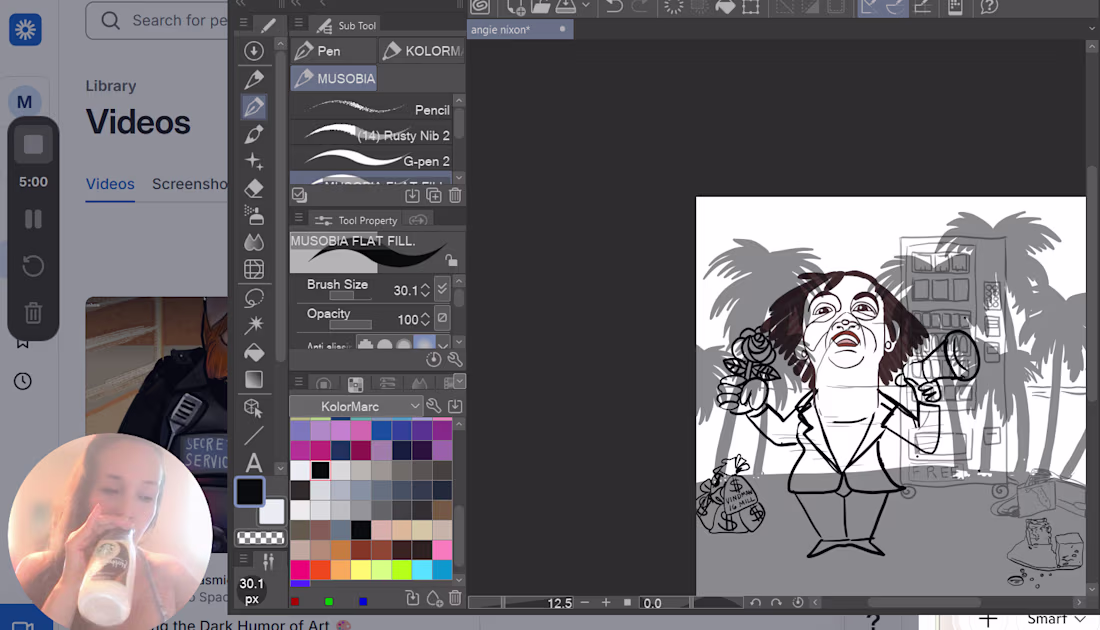
Task: Click the Undo arrow in the command bar
Action: tap(614, 7)
